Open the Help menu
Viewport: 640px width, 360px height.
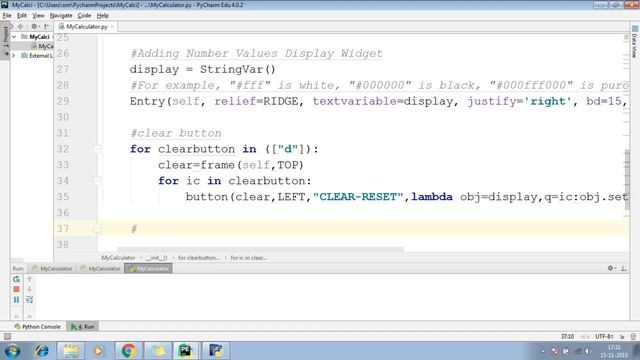tap(102, 16)
